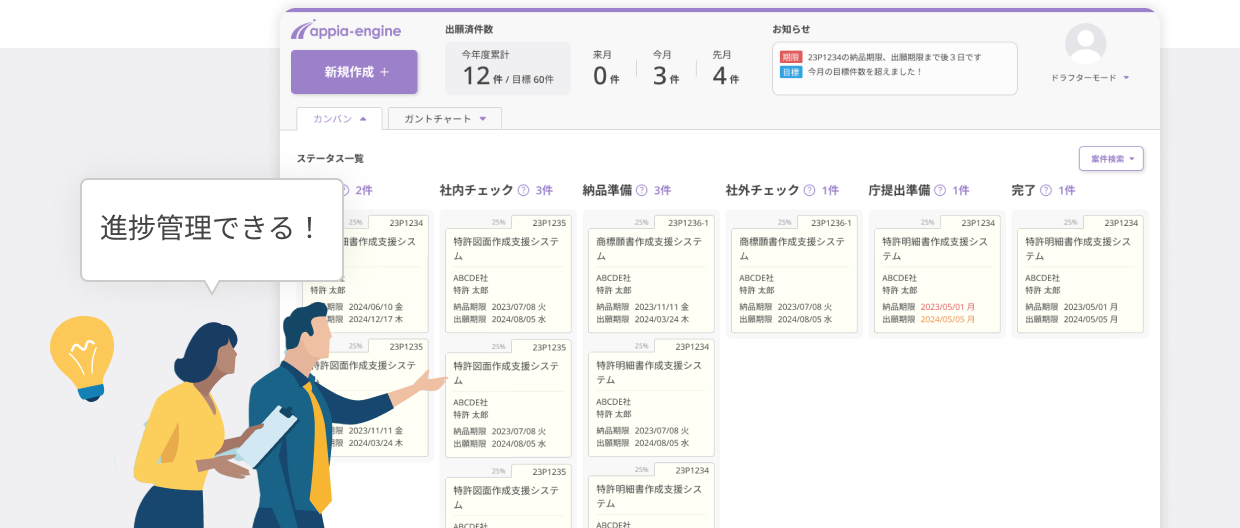
Task: Click the 社内チェック column heading
Action: click(475, 190)
